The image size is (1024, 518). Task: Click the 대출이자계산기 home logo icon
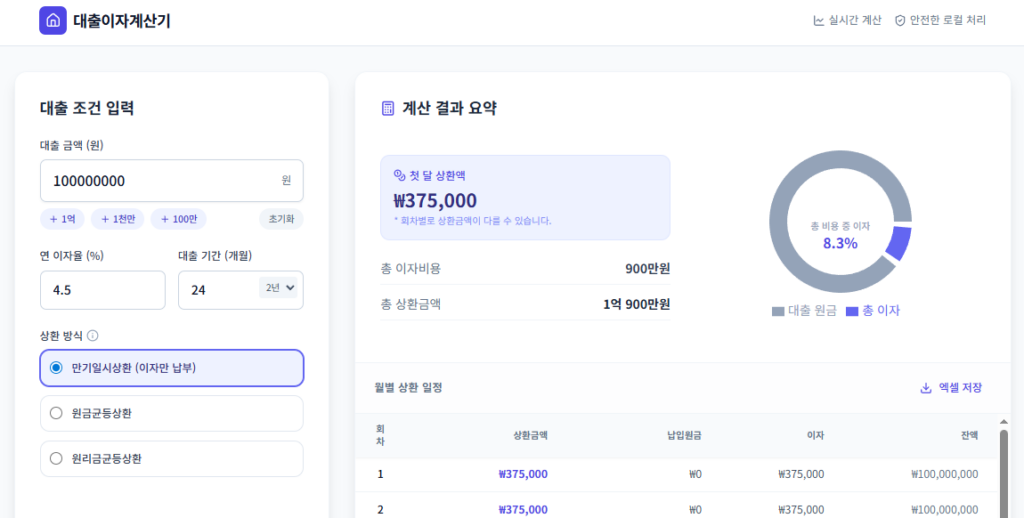[x=52, y=20]
